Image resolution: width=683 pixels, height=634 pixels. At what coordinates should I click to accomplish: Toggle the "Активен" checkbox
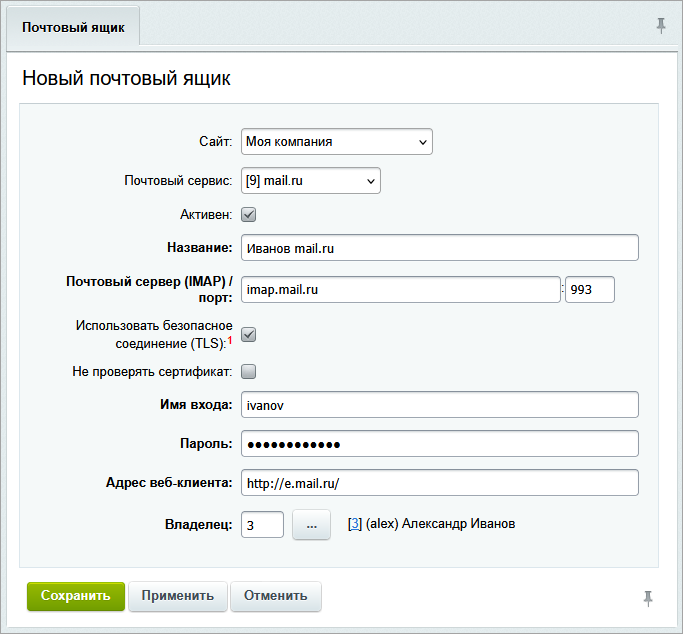coord(249,214)
